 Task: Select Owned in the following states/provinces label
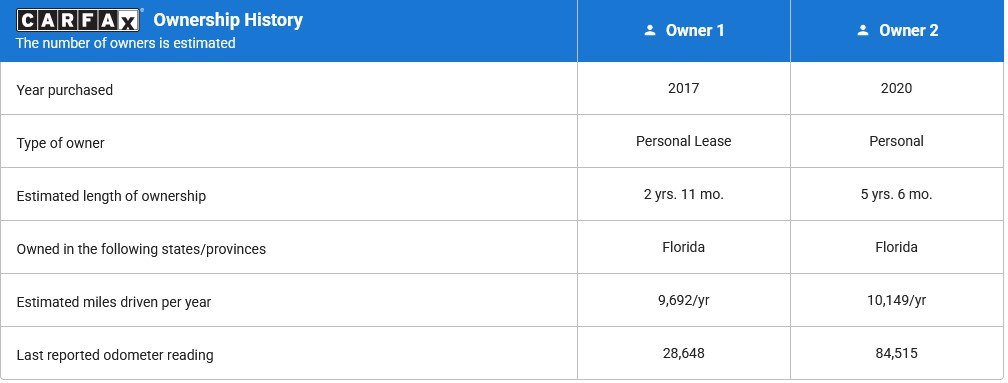pos(141,249)
